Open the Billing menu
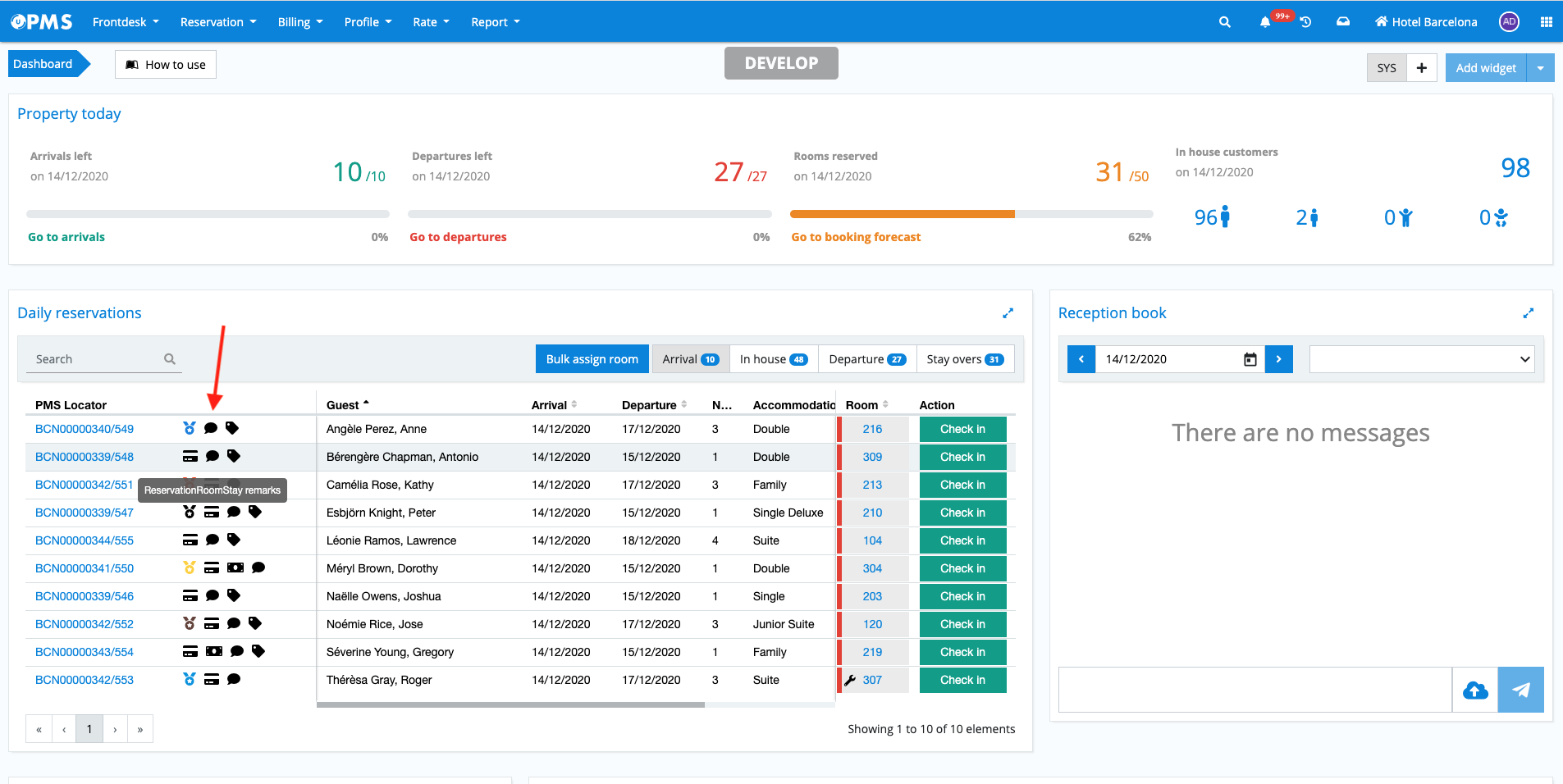The image size is (1563, 784). (300, 22)
